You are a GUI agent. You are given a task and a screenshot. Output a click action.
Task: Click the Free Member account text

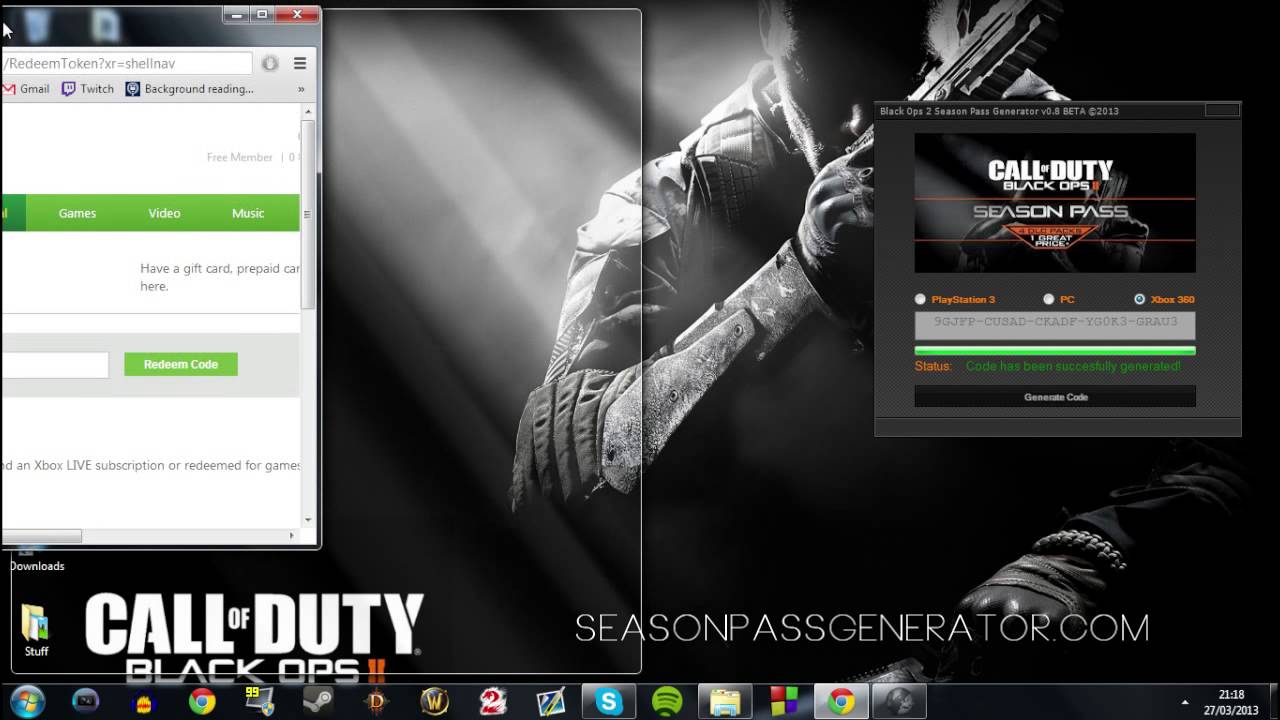239,157
